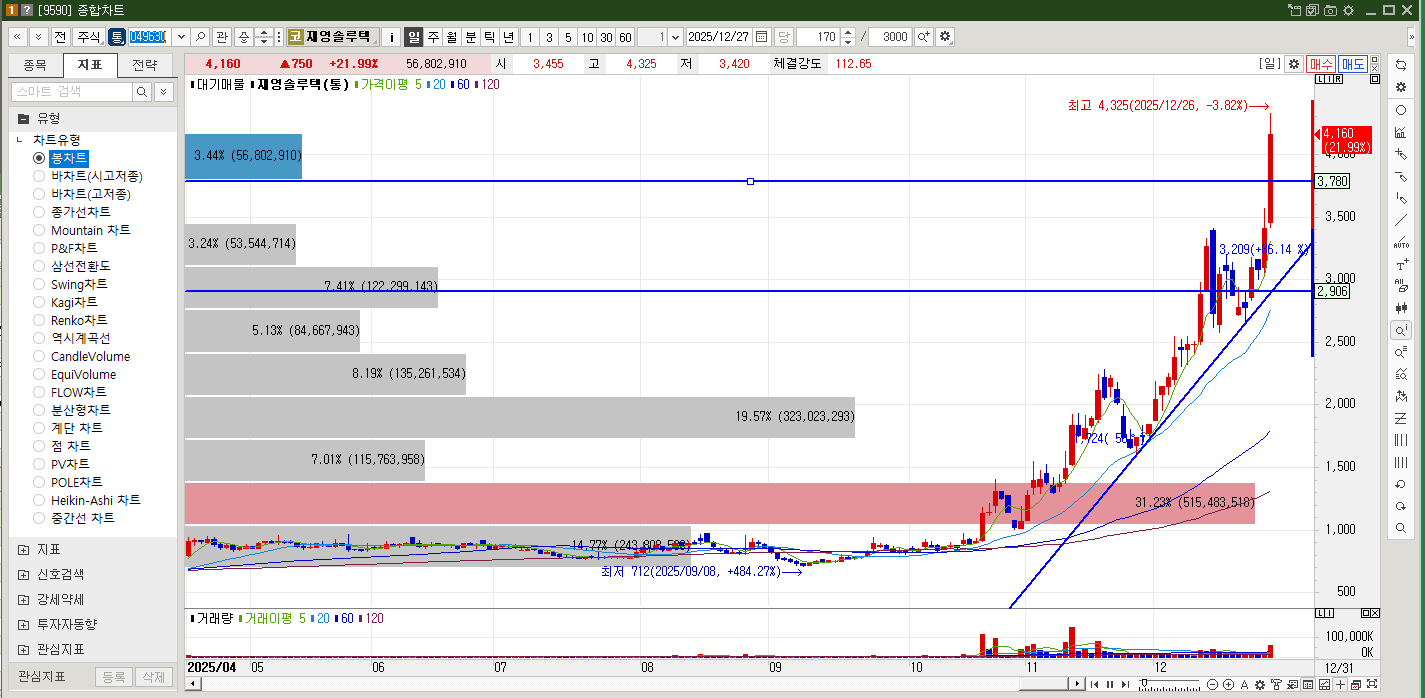The width and height of the screenshot is (1425, 698).
Task: Open the date picker calendar icon
Action: click(x=762, y=37)
